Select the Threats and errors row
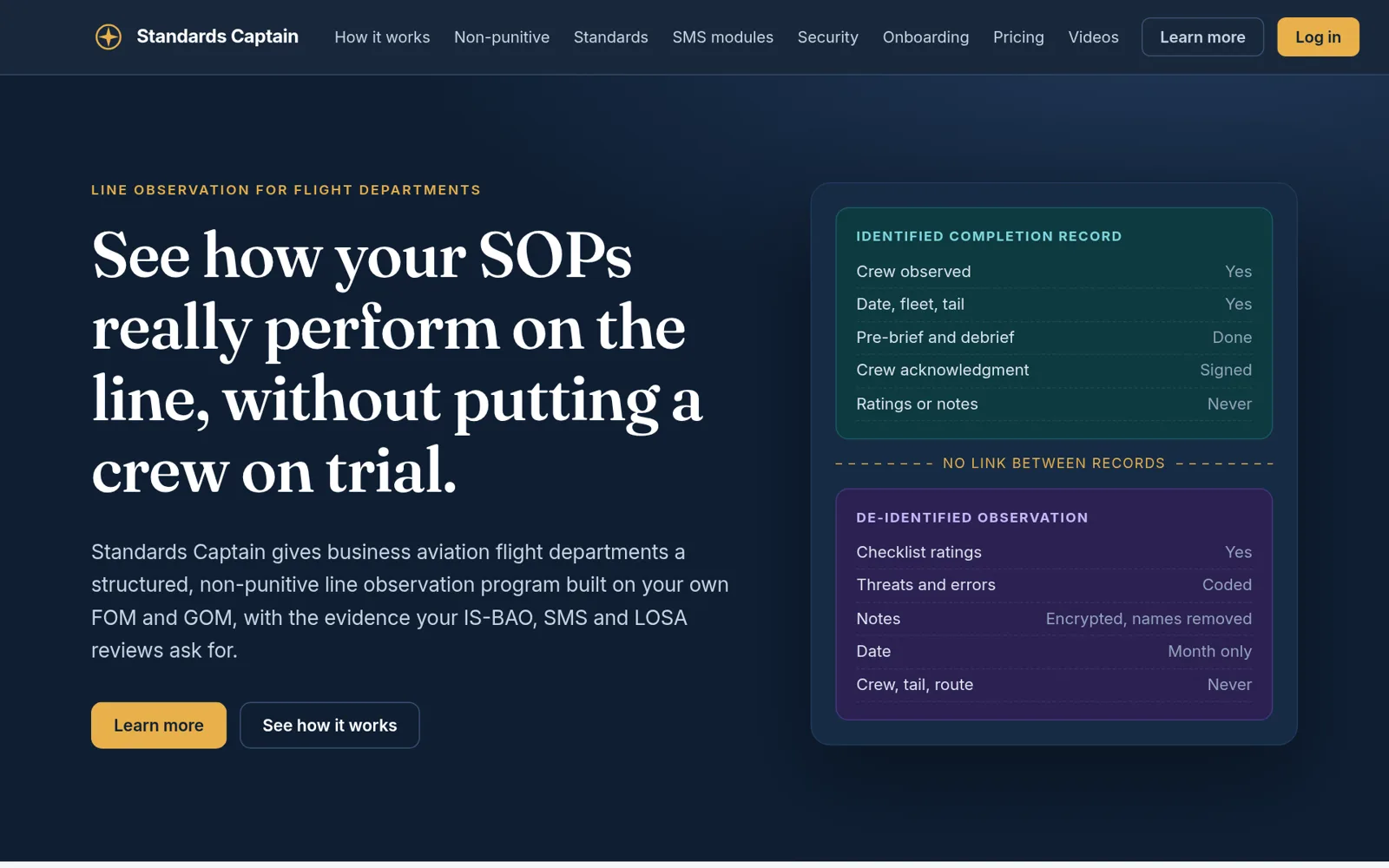Screen dimensions: 1389x868 pyautogui.click(x=1054, y=586)
